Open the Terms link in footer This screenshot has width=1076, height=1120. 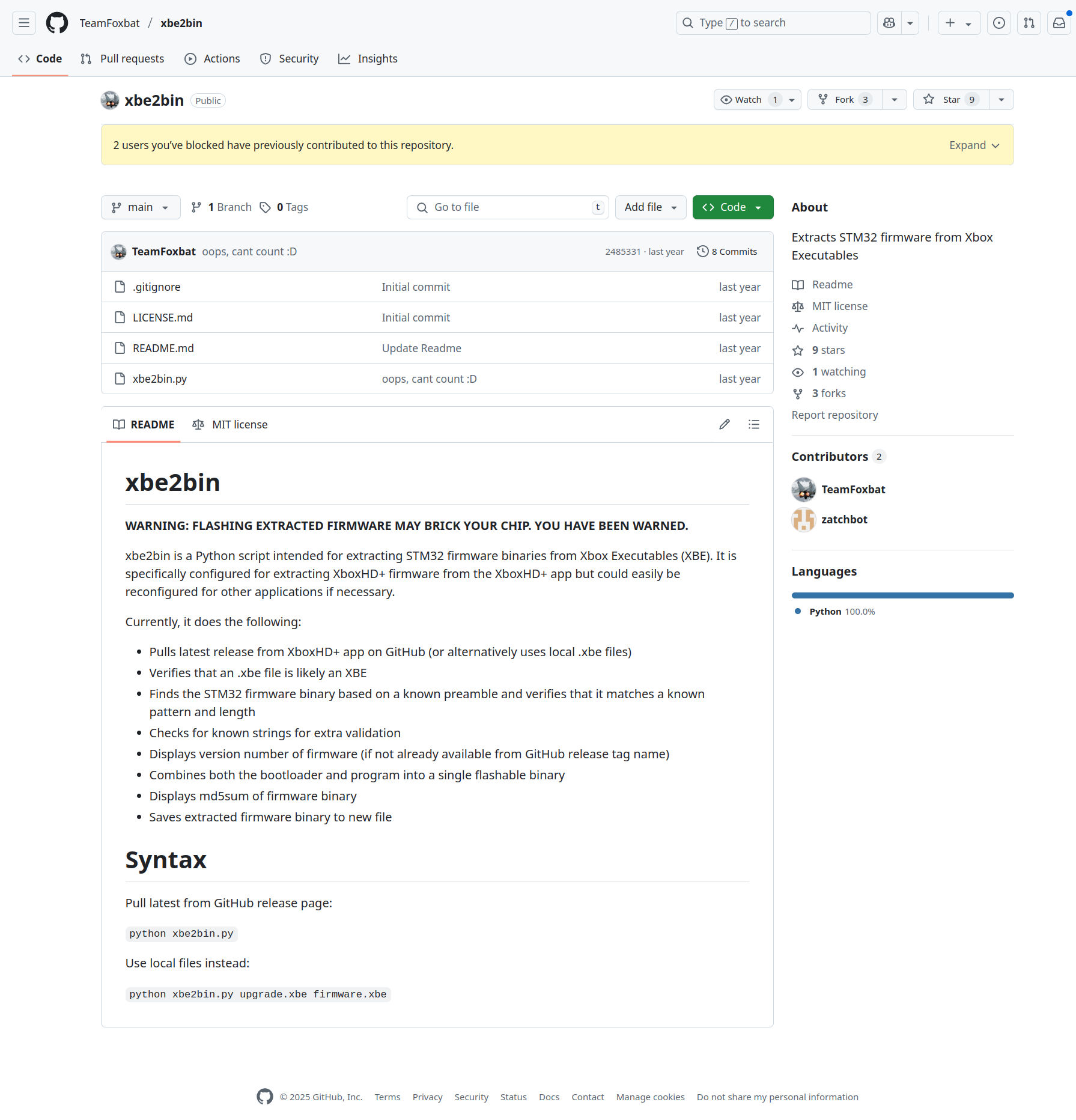(x=388, y=1097)
